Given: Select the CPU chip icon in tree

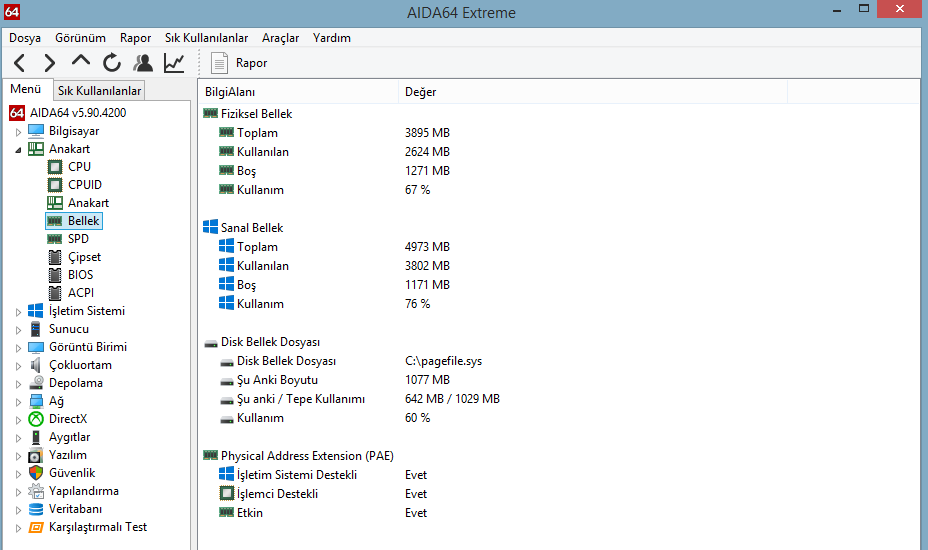Looking at the screenshot, I should pos(54,167).
